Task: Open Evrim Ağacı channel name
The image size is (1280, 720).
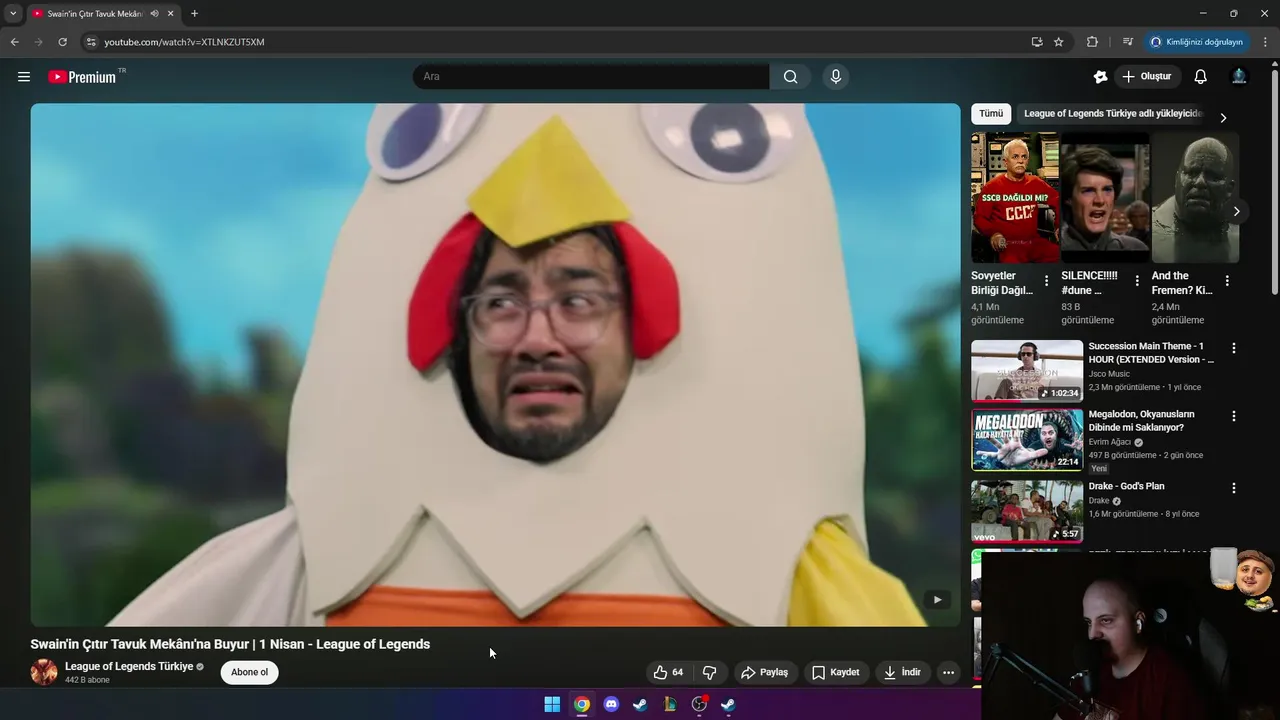Action: tap(1110, 442)
